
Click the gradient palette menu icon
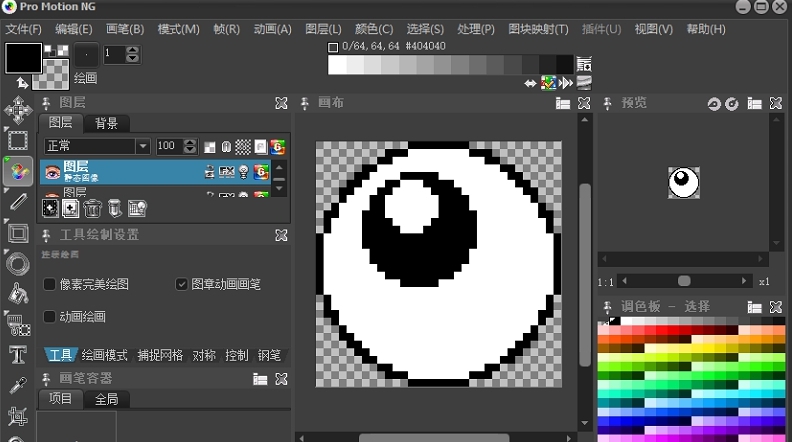tap(584, 64)
